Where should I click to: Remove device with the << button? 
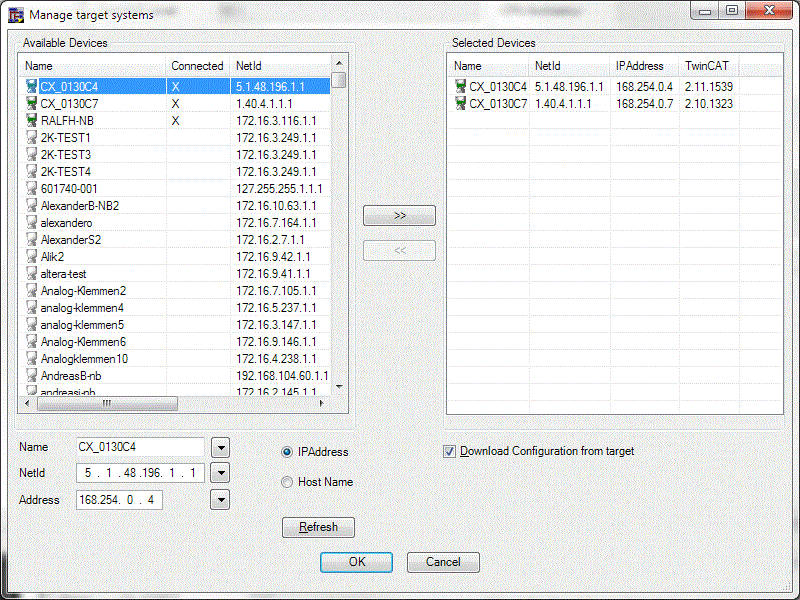[399, 251]
